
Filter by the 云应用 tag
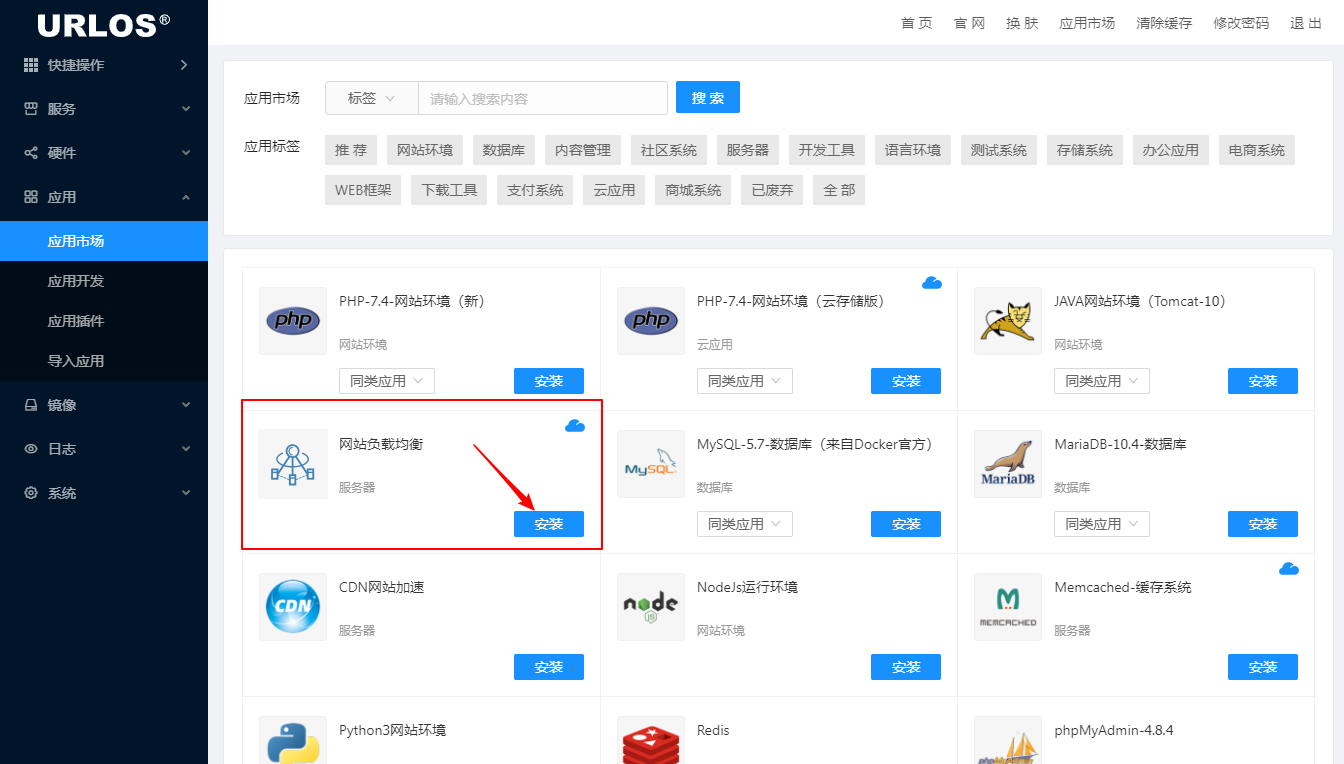point(614,190)
